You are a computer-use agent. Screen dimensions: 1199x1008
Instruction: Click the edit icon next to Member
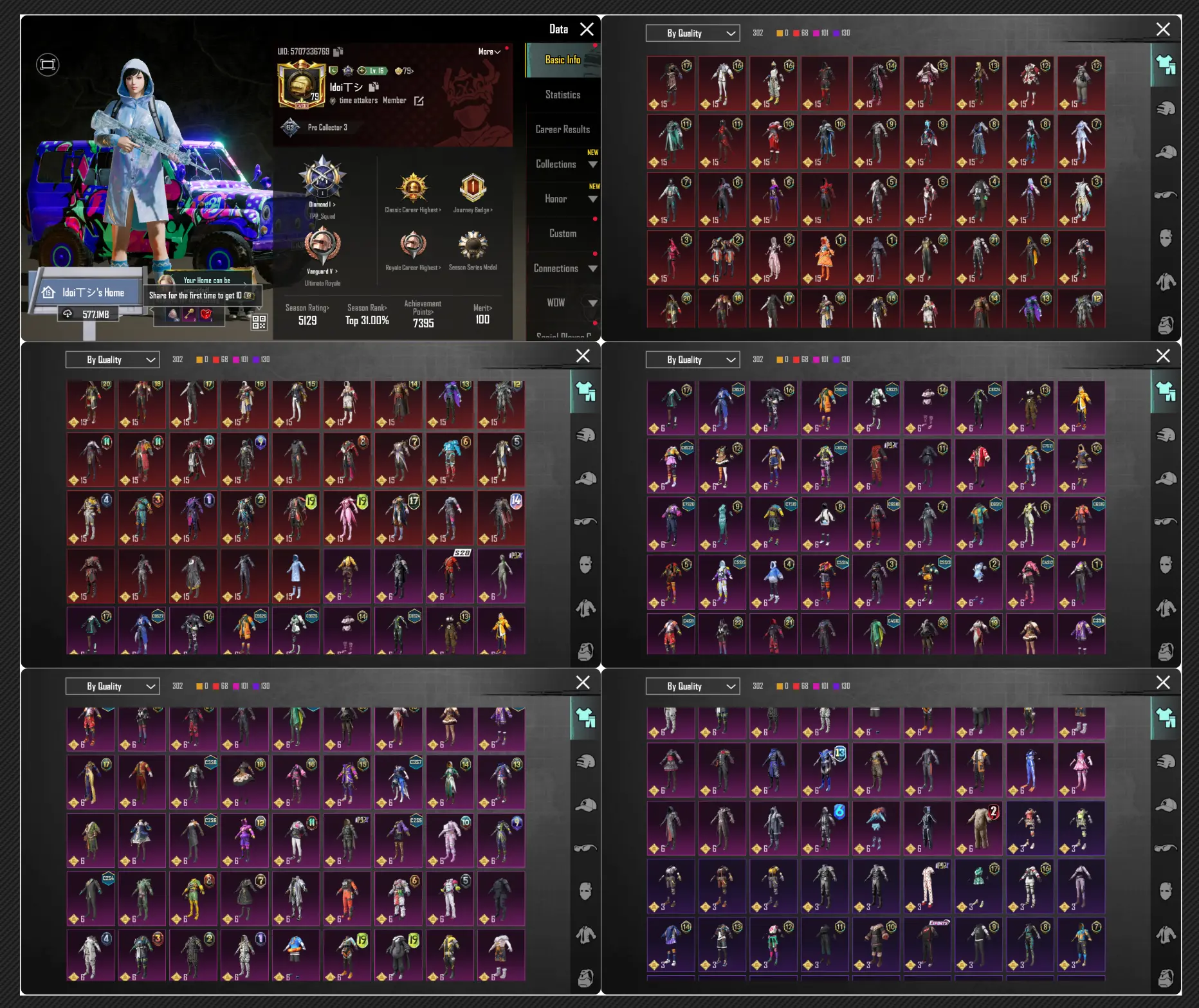tap(419, 101)
